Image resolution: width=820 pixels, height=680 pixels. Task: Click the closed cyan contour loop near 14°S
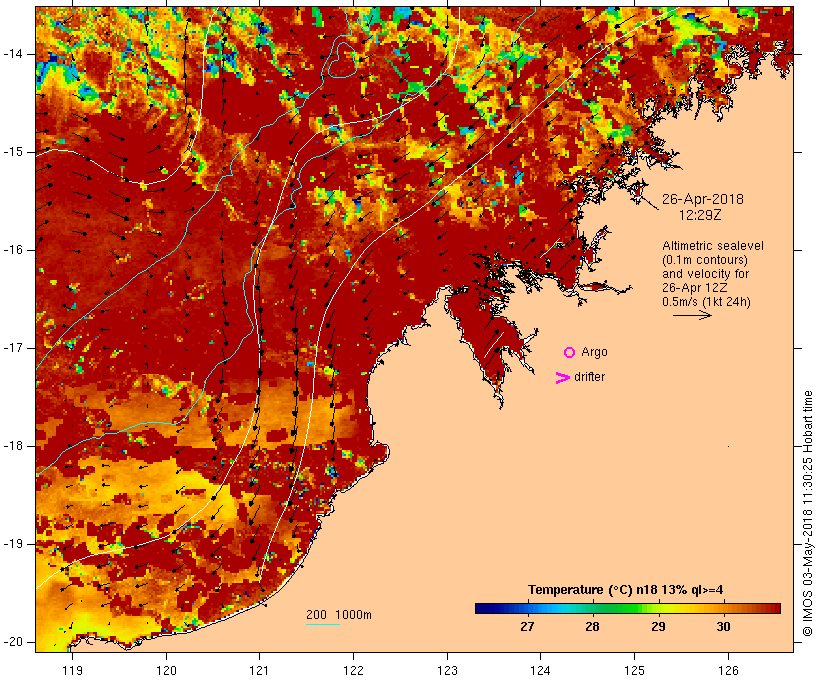coord(343,60)
